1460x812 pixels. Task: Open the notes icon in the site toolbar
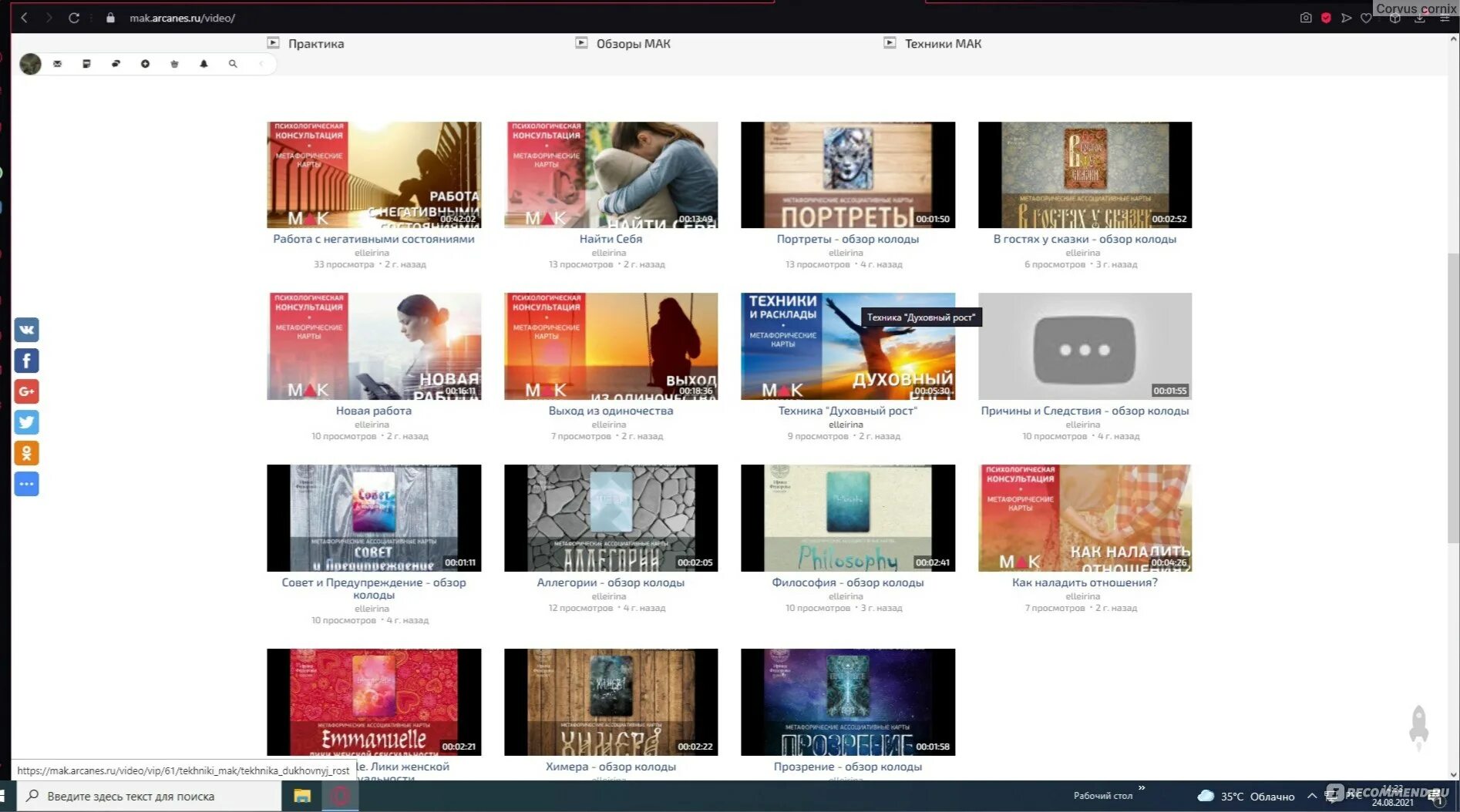coord(86,64)
